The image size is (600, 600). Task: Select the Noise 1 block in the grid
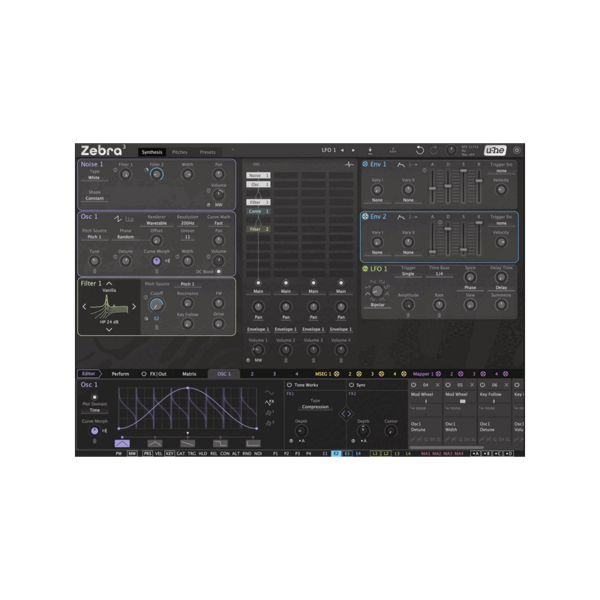pyautogui.click(x=258, y=175)
